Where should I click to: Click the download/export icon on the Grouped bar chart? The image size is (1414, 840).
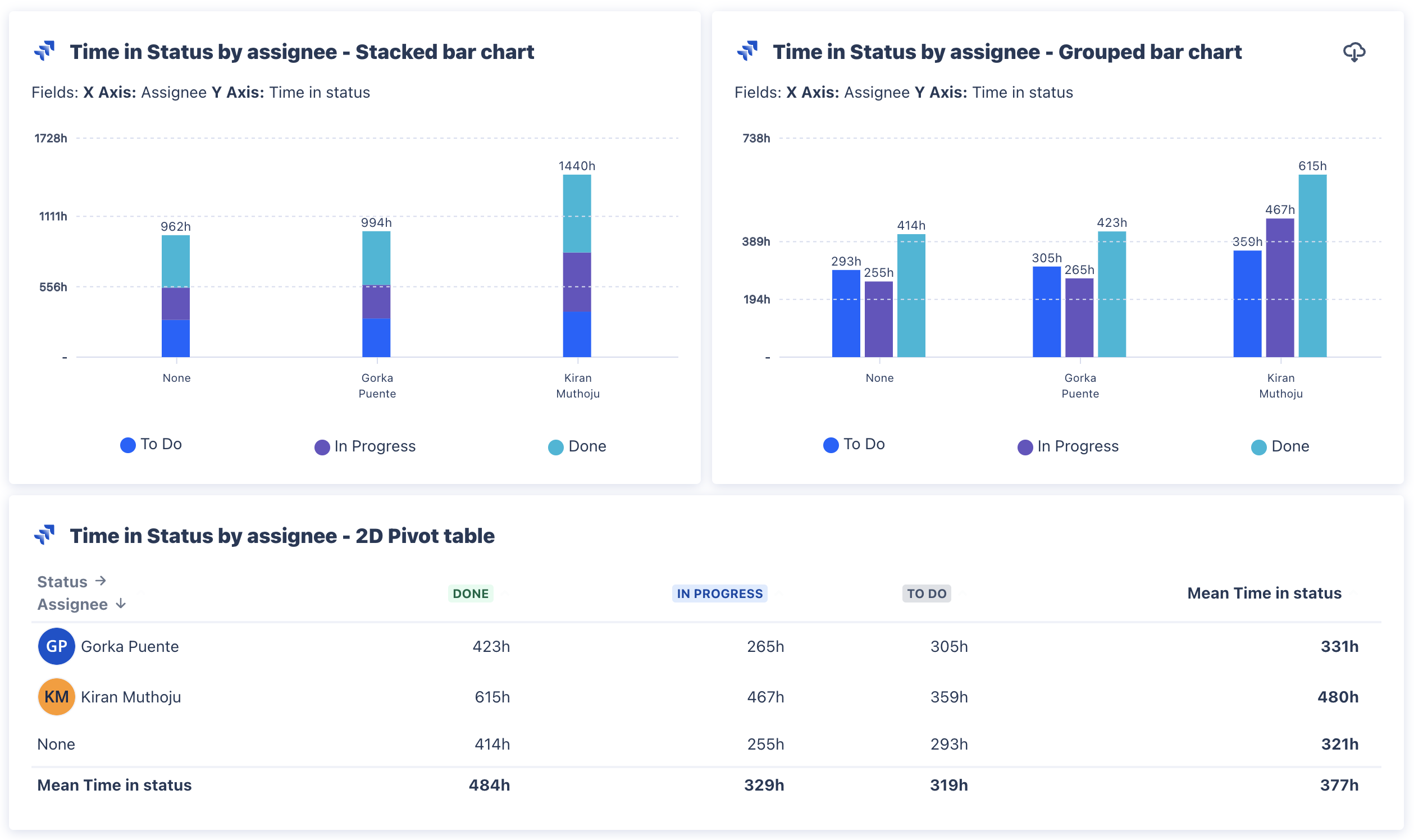[1353, 52]
